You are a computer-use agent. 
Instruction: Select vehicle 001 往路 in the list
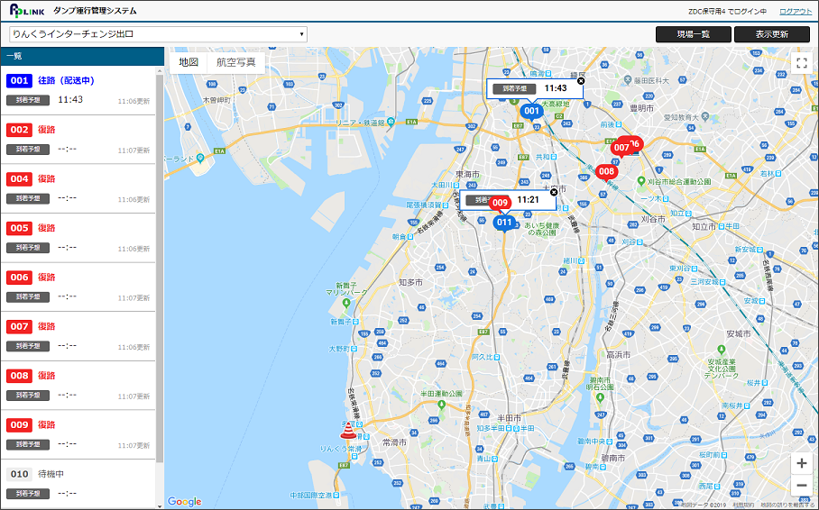(79, 90)
